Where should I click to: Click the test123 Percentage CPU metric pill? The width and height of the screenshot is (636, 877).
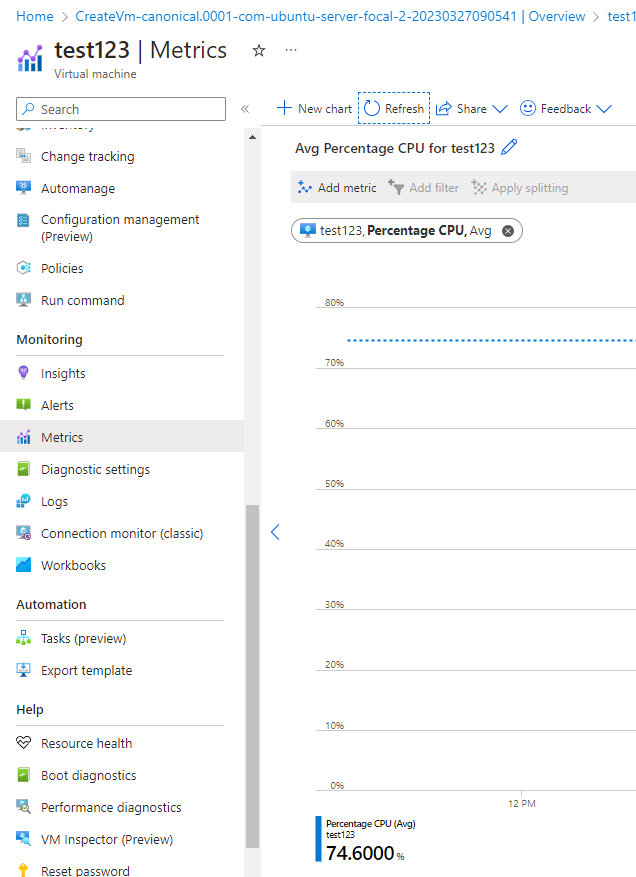407,230
